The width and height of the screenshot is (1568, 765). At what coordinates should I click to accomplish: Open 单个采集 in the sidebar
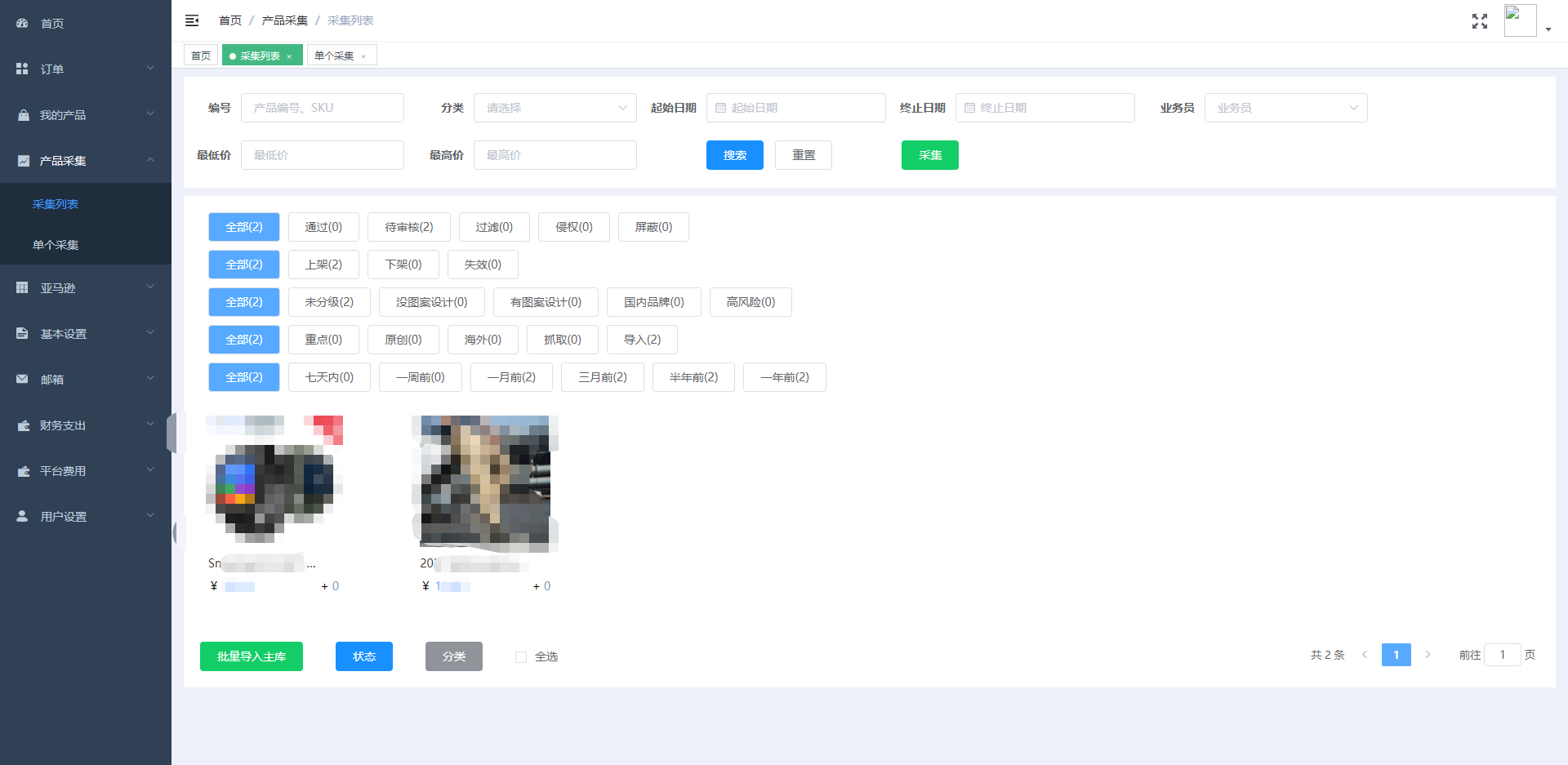56,245
